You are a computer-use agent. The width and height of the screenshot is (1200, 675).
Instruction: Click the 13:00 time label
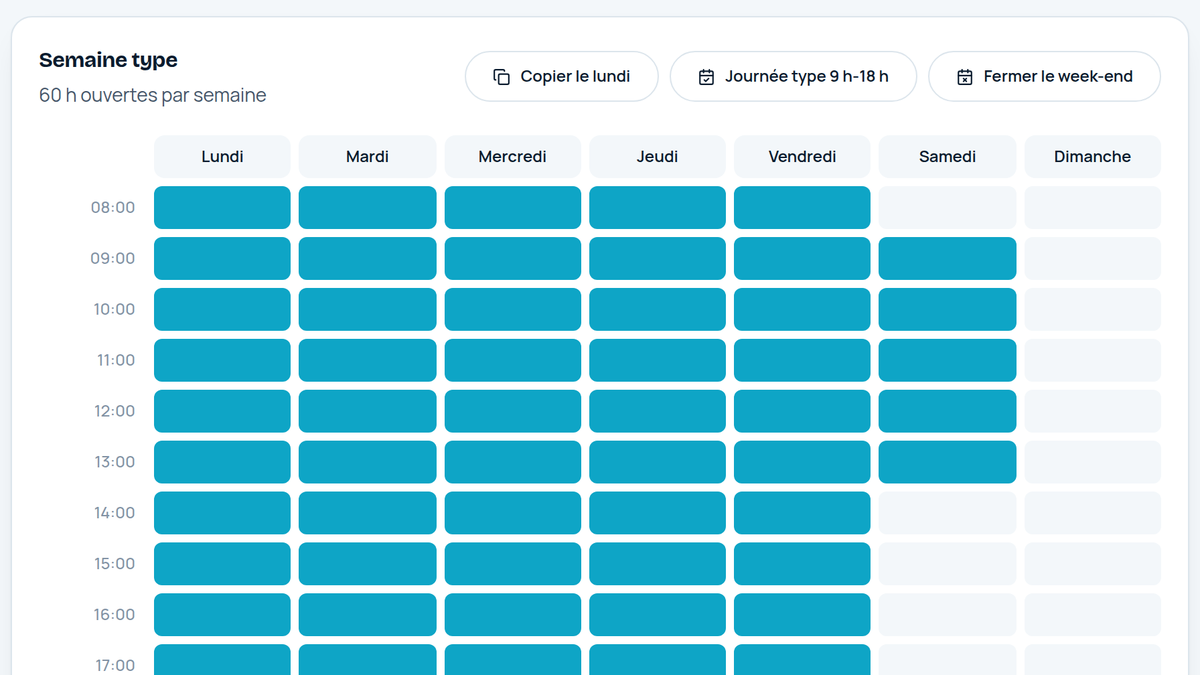click(x=114, y=463)
